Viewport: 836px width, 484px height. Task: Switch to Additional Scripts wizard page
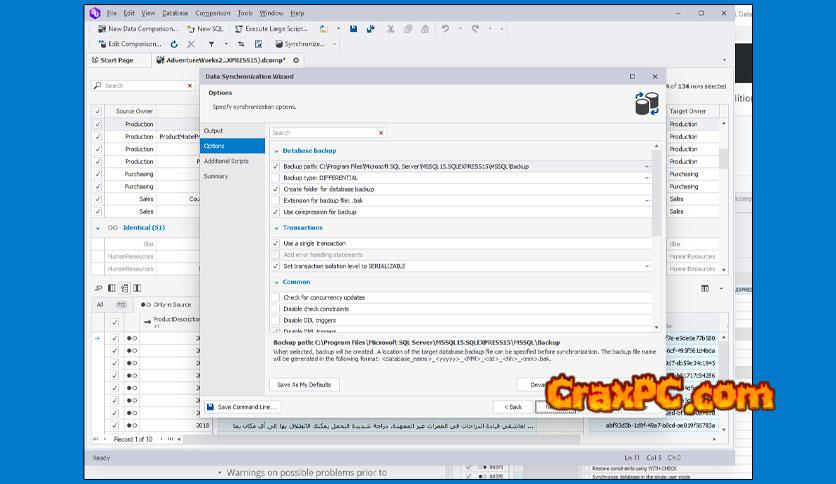click(226, 161)
